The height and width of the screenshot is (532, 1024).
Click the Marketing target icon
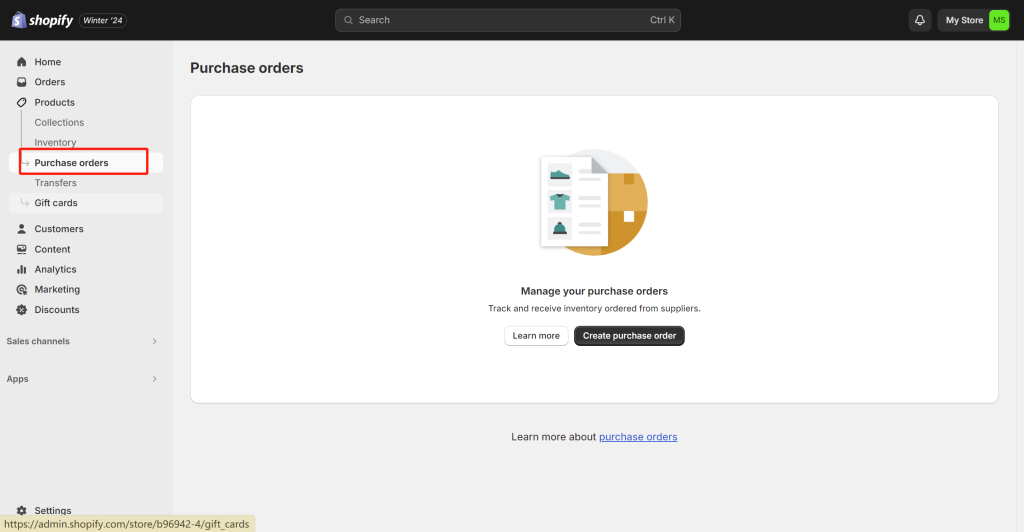(22, 289)
